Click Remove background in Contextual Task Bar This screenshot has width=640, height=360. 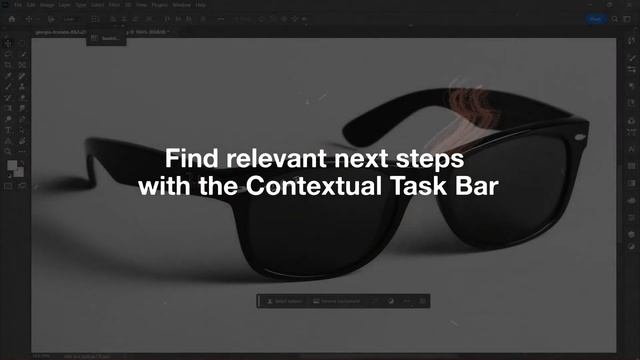(x=337, y=301)
